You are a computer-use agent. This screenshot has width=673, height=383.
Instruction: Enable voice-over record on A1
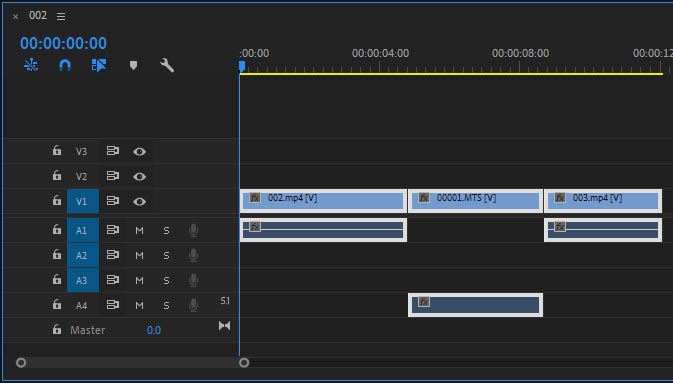pos(194,231)
